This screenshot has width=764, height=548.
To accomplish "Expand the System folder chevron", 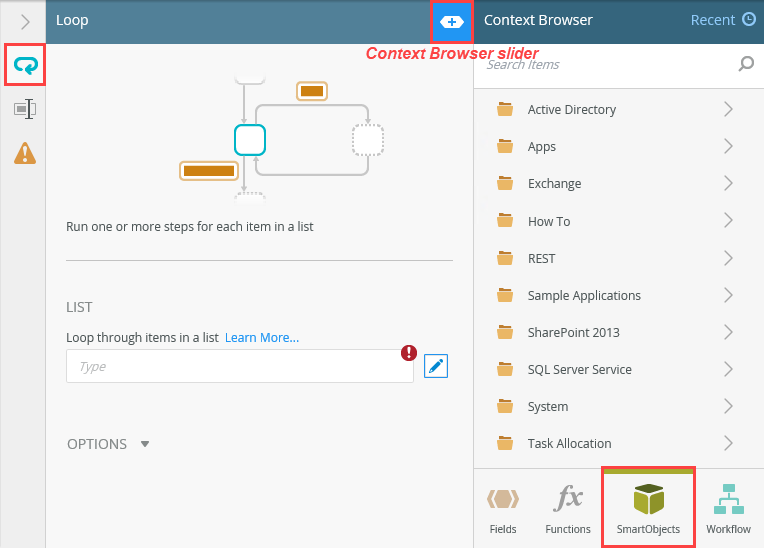I will [x=728, y=406].
